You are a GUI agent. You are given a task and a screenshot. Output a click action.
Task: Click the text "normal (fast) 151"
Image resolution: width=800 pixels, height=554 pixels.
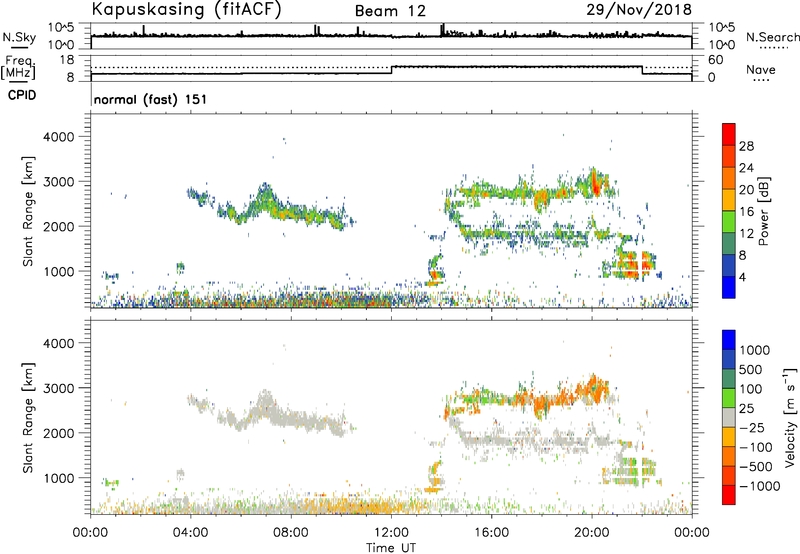point(151,99)
